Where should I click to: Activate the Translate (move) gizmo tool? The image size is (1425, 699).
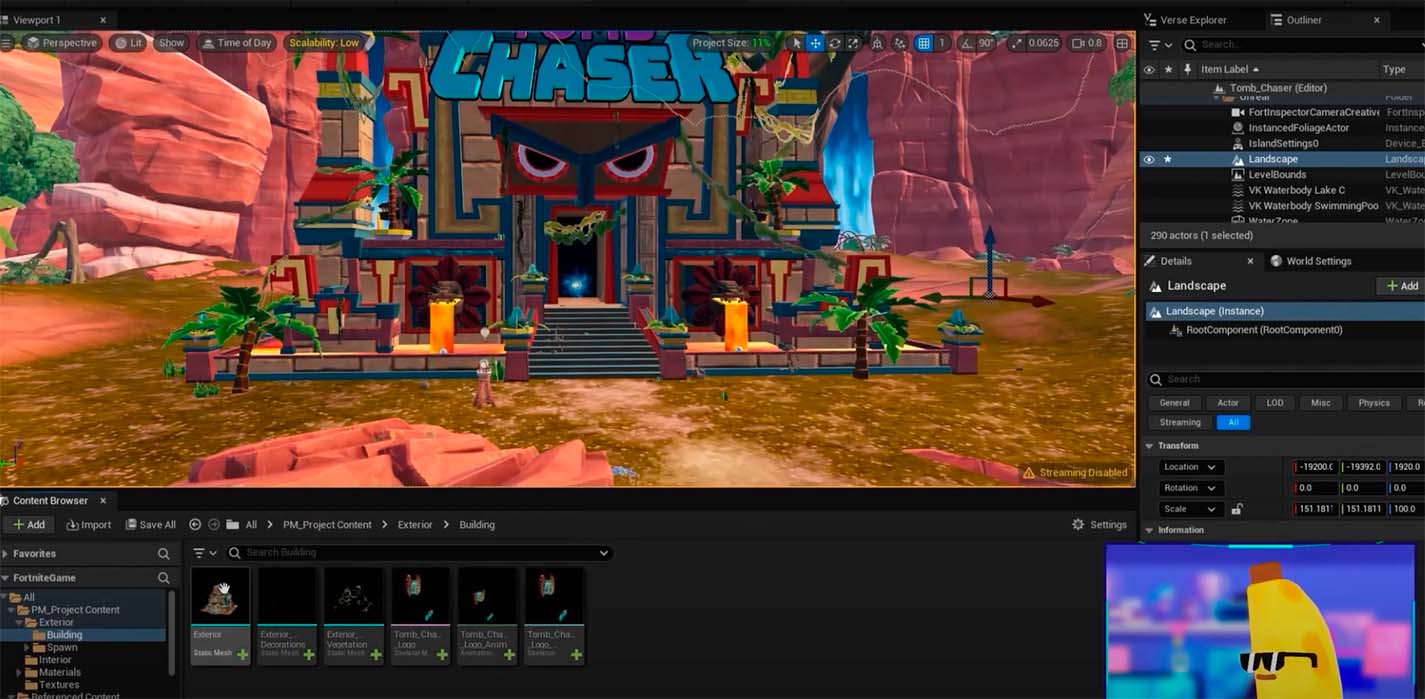[815, 43]
